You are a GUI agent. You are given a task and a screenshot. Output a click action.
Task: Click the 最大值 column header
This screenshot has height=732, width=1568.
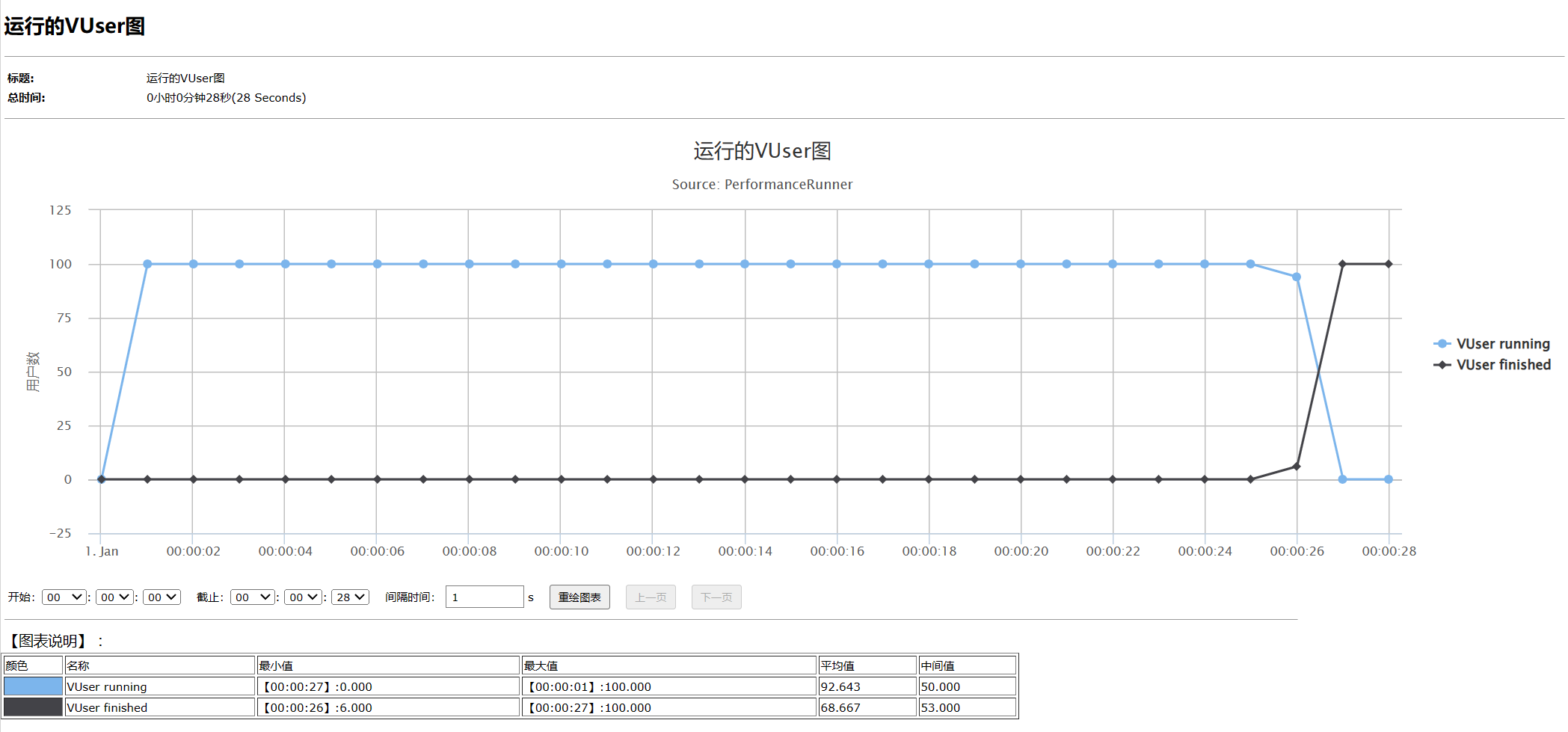point(669,665)
